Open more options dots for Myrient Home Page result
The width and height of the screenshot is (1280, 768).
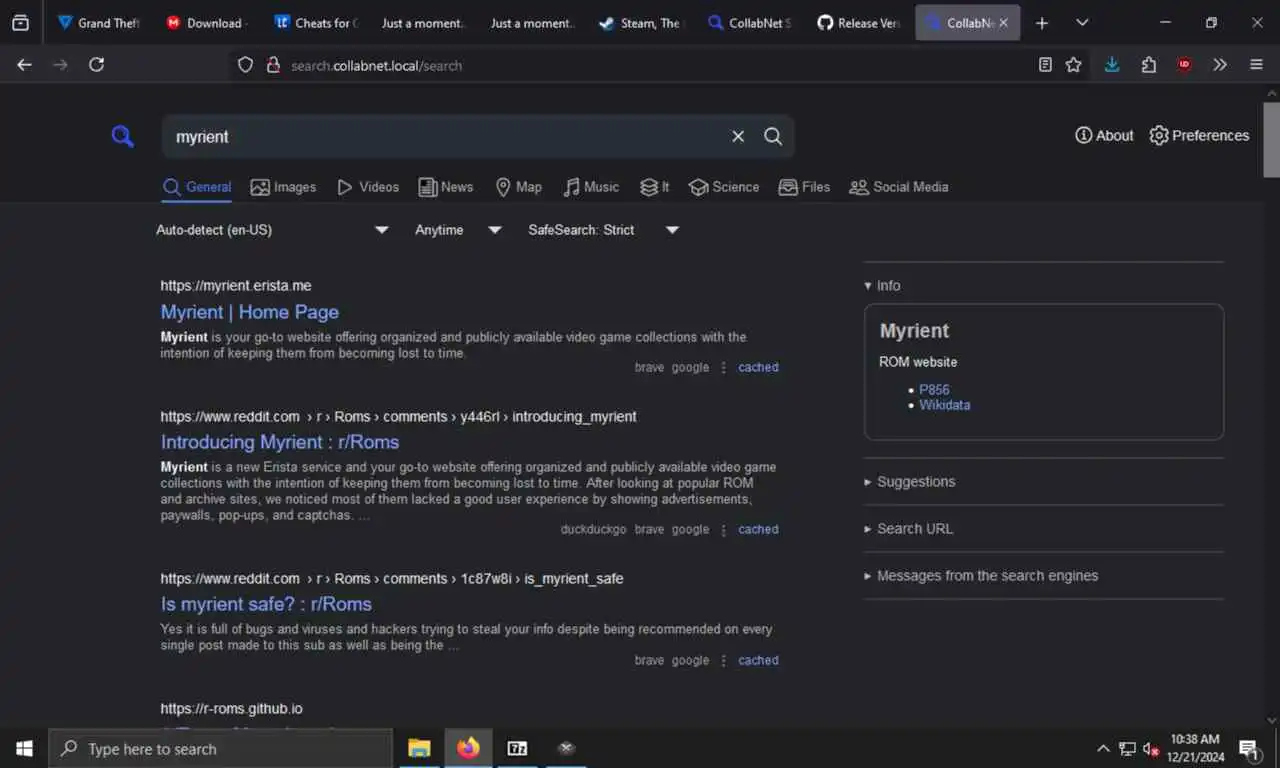[x=723, y=367]
